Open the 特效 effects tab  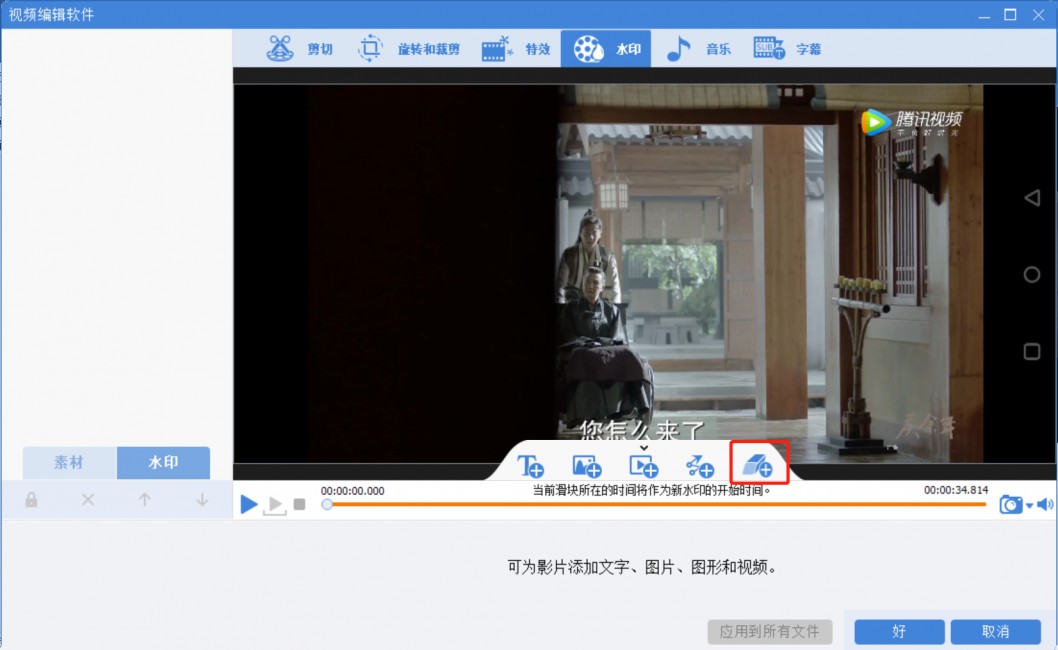tap(516, 49)
